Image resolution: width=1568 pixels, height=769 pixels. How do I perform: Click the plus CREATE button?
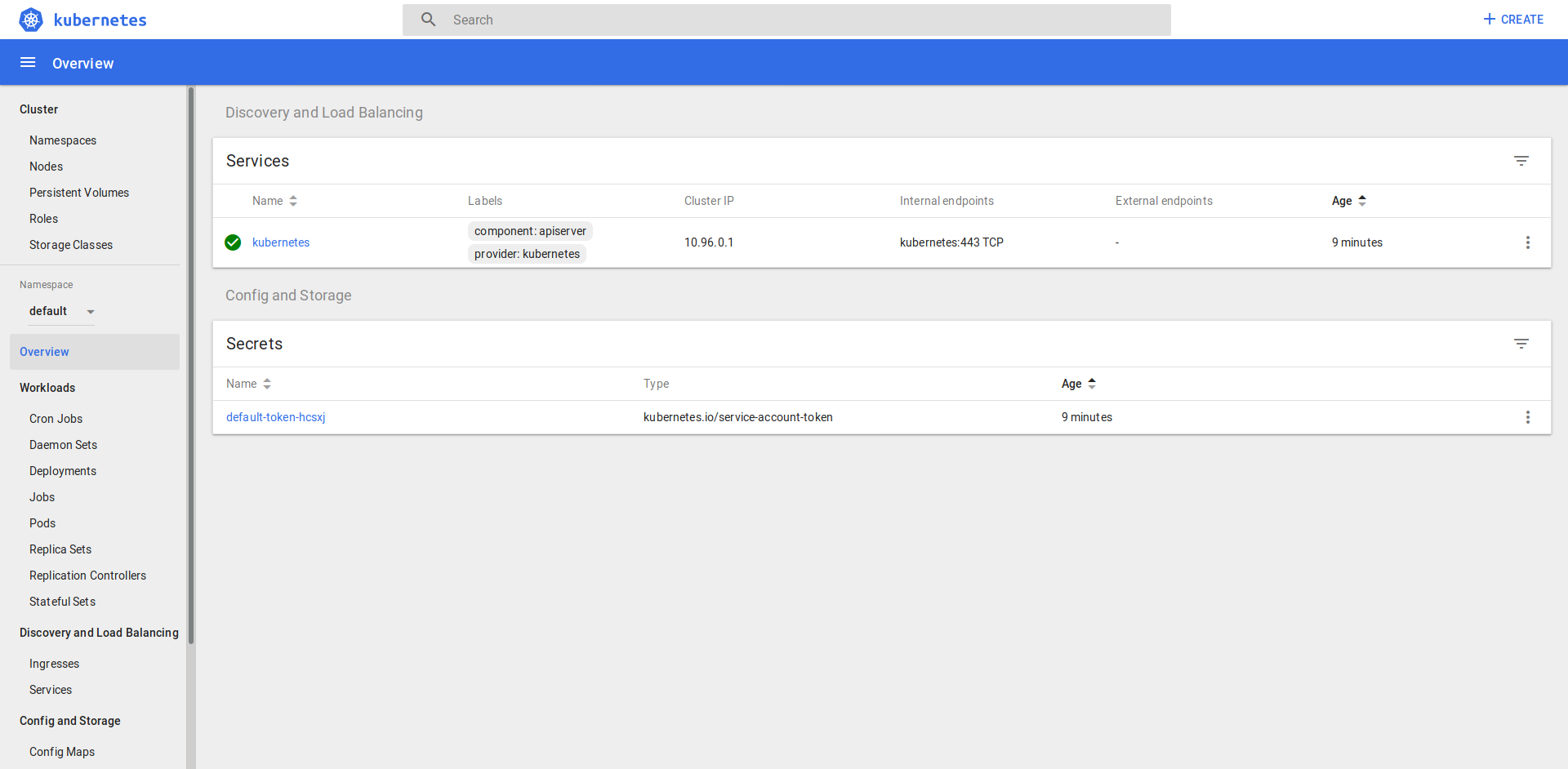(x=1513, y=20)
